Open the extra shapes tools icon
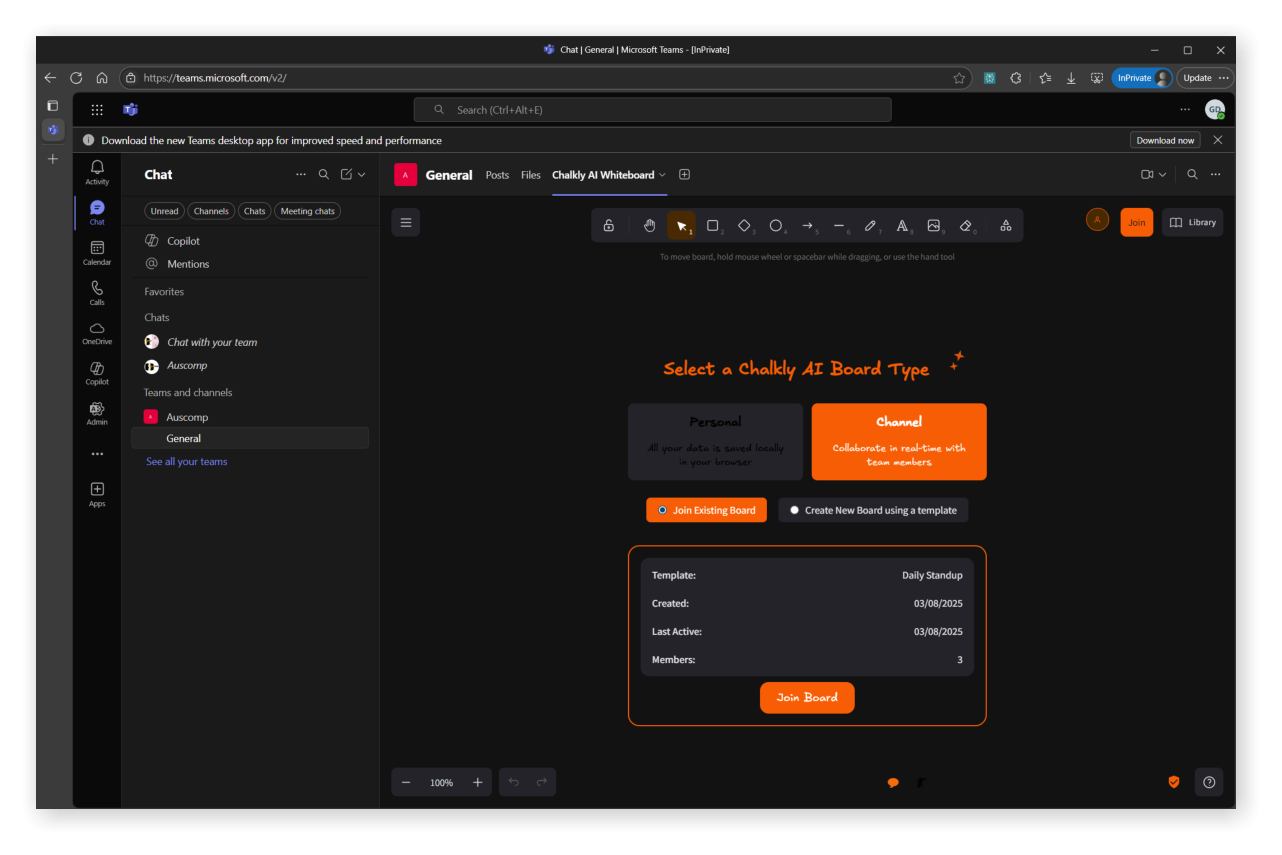 [1006, 226]
